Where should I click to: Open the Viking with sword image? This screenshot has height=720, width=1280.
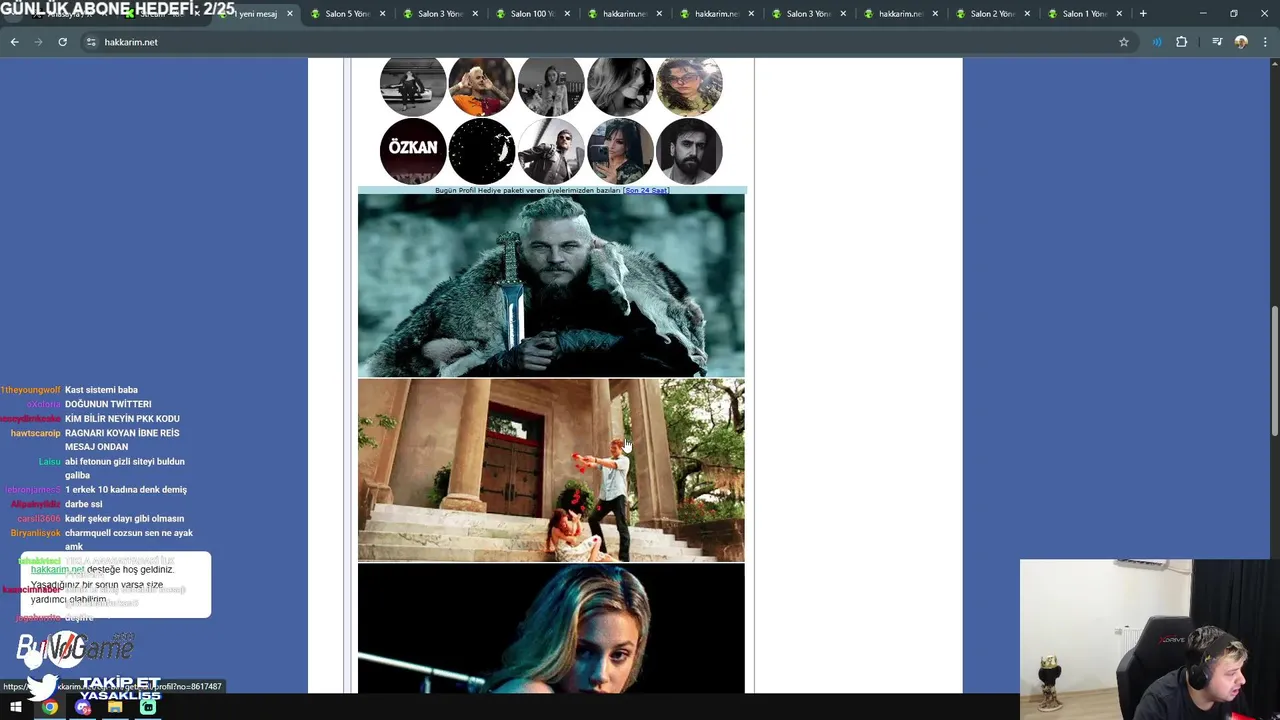point(551,285)
